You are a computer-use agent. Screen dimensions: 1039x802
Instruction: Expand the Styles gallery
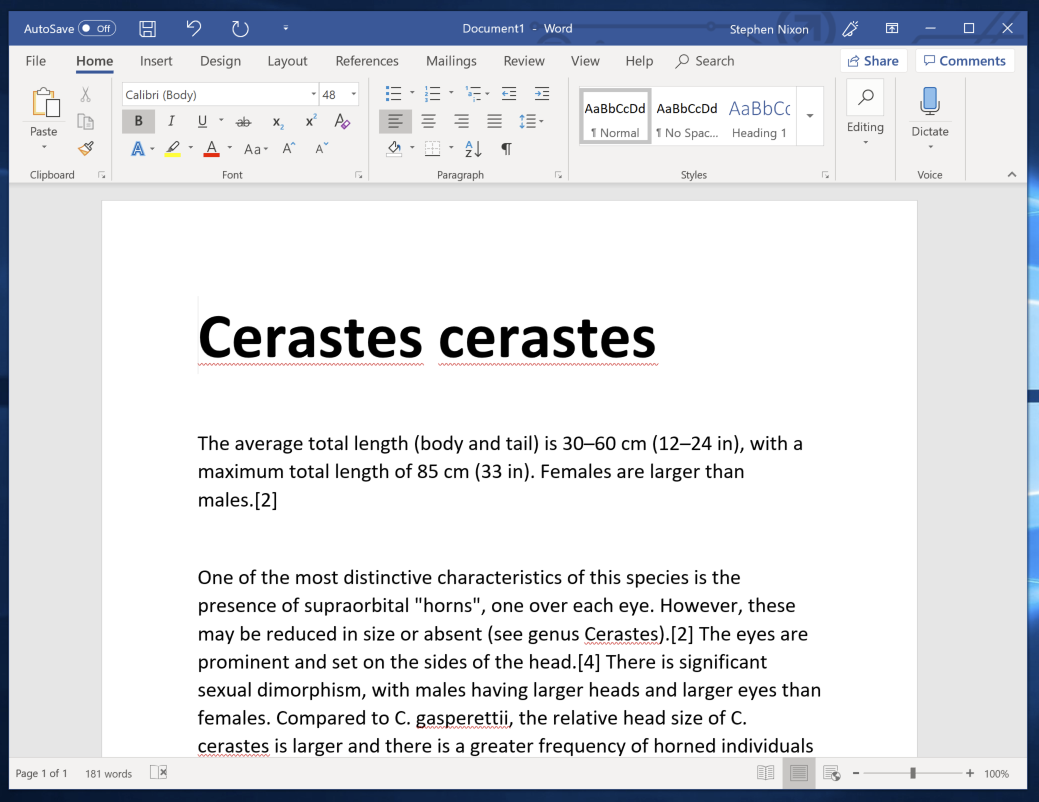coord(810,116)
